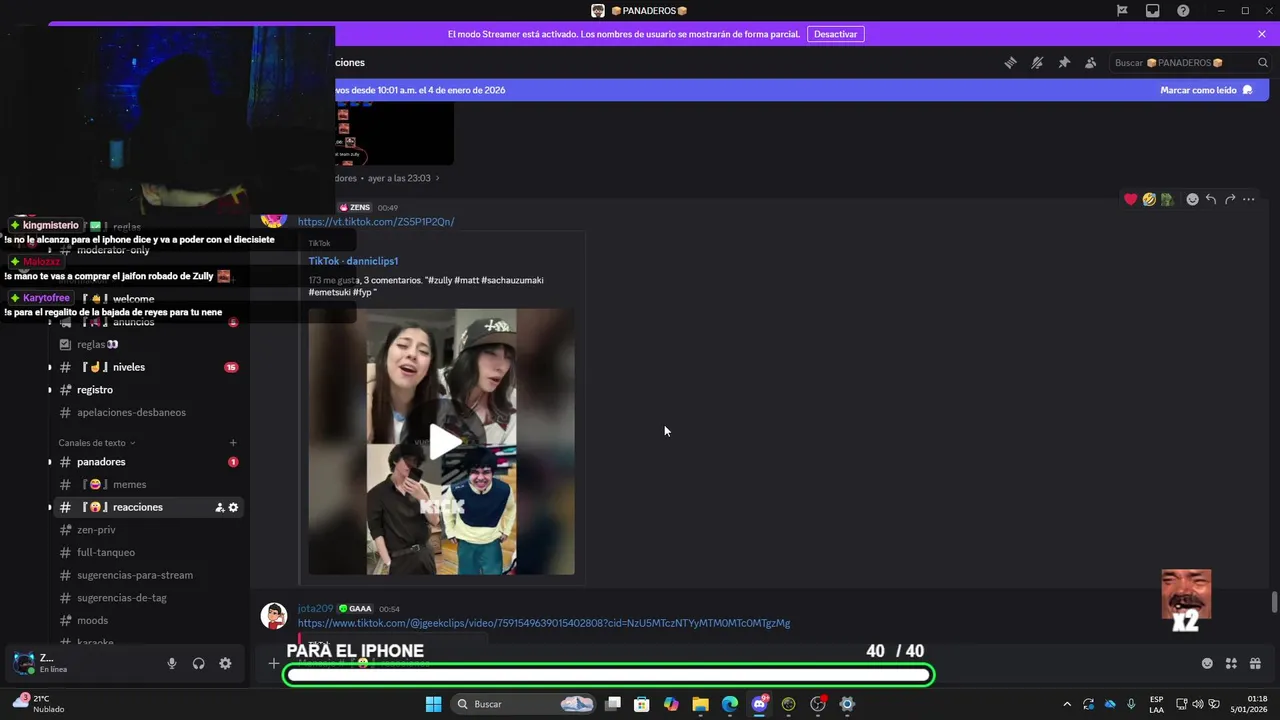Open jota209 user avatar
This screenshot has height=720, width=1280.
tap(274, 616)
